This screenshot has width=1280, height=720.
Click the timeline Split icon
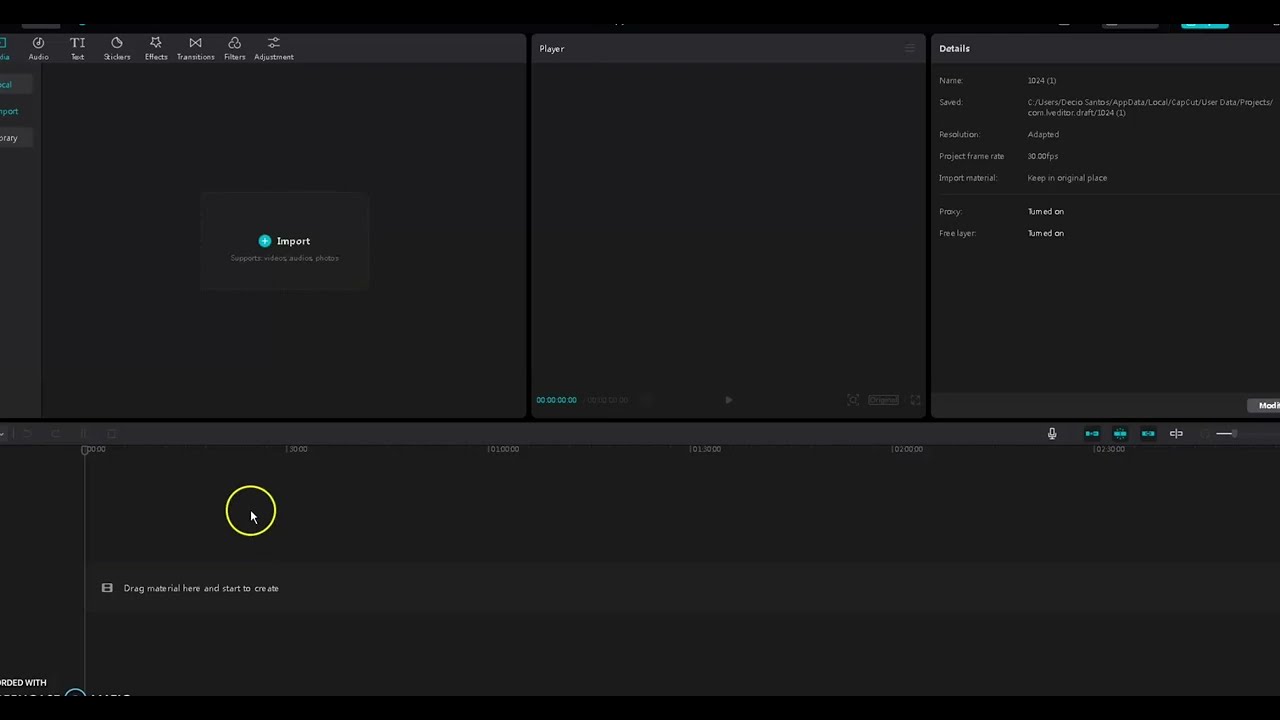(83, 434)
